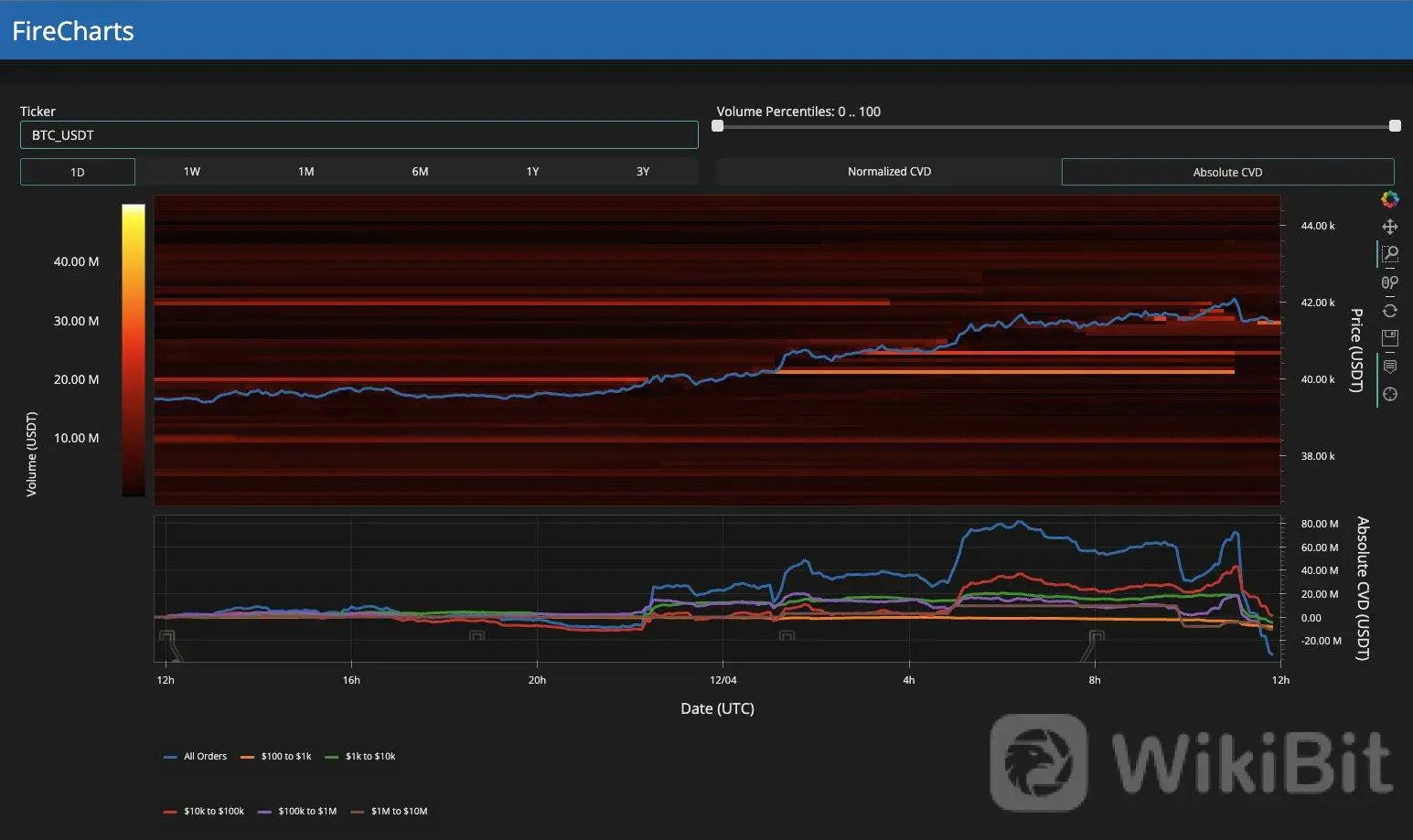The width and height of the screenshot is (1413, 840).
Task: Click the Volume Percentiles right slider handle
Action: tap(1394, 126)
